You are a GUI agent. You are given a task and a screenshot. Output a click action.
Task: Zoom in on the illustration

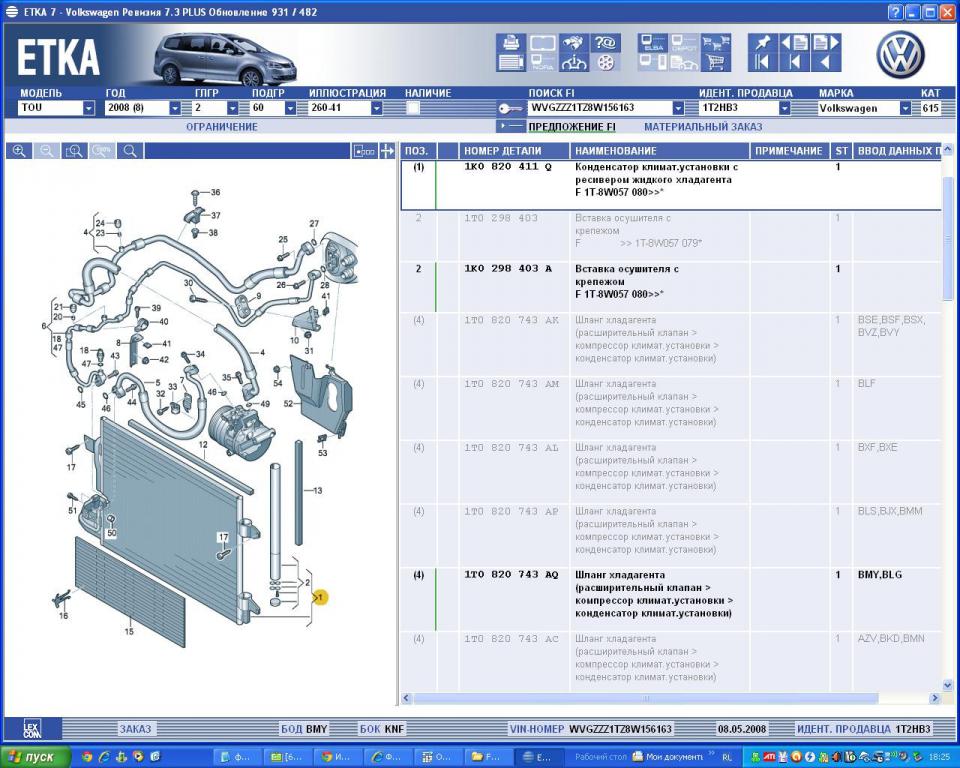point(19,151)
